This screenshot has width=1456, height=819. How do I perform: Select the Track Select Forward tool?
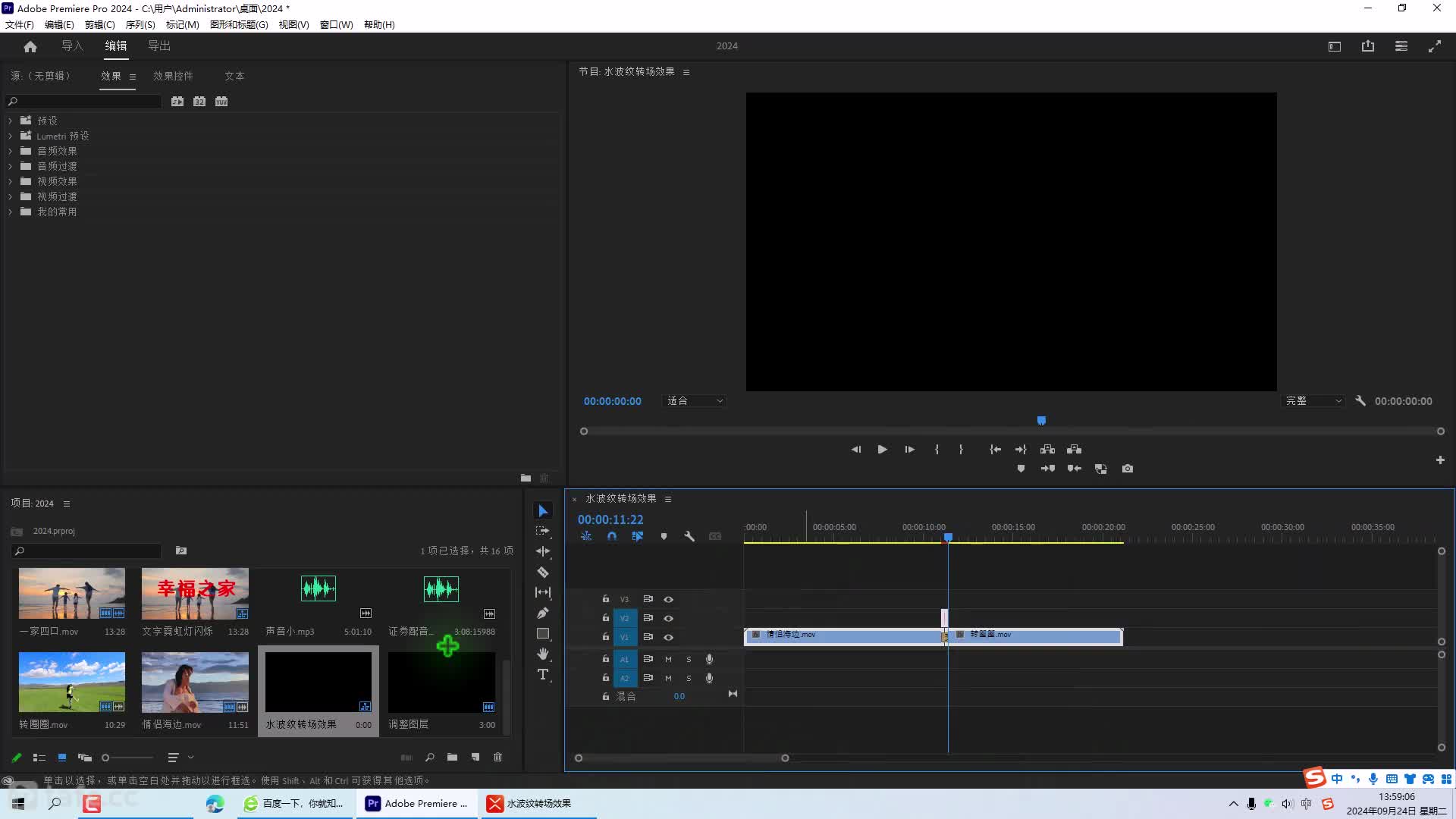click(543, 531)
